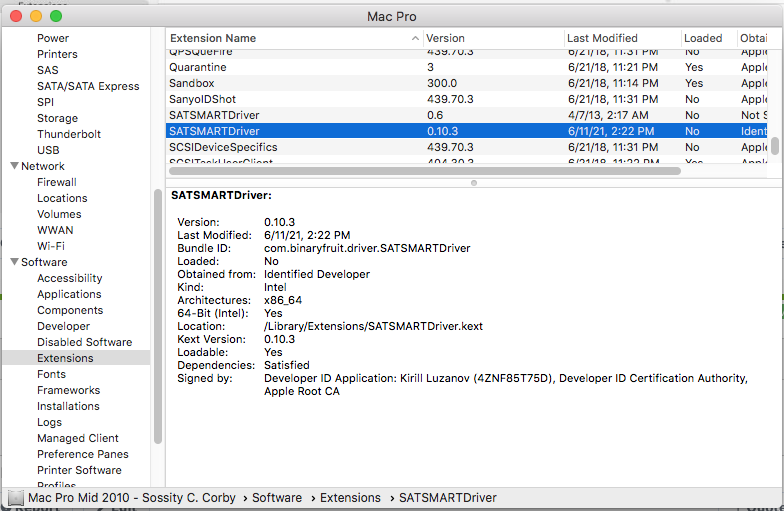Screen dimensions: 784x511
Task: Open Applications under Software
Action: (x=69, y=294)
